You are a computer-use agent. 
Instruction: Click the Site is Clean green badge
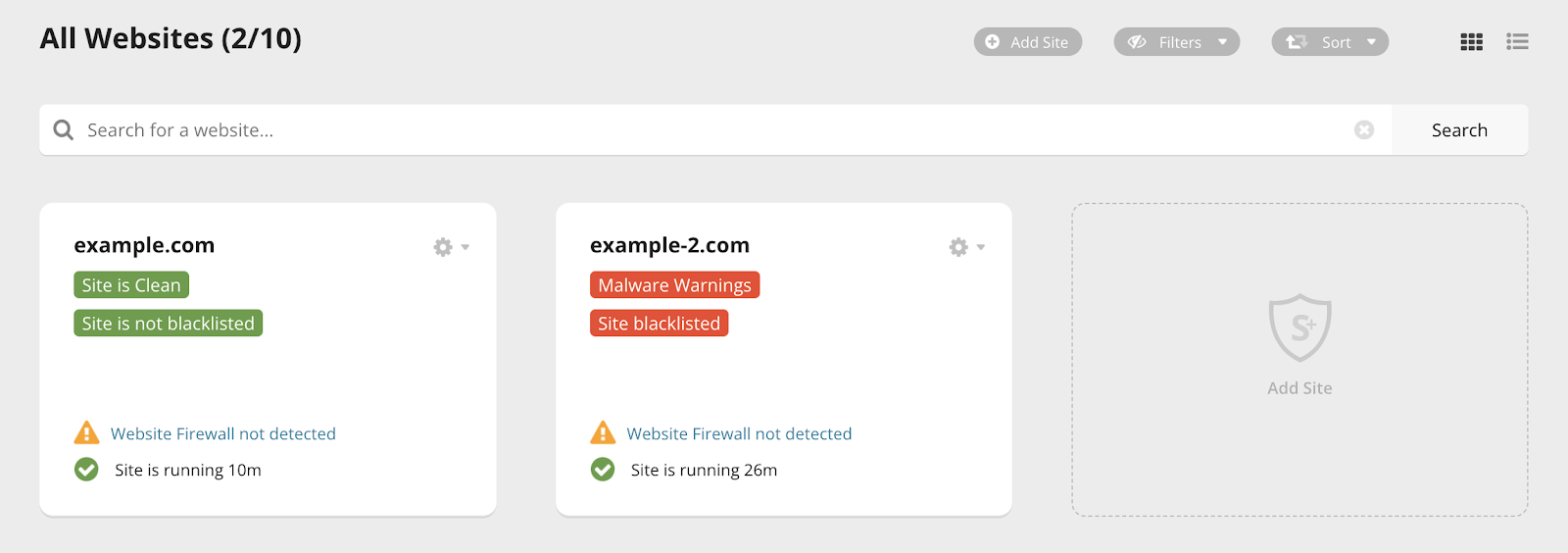[x=131, y=285]
